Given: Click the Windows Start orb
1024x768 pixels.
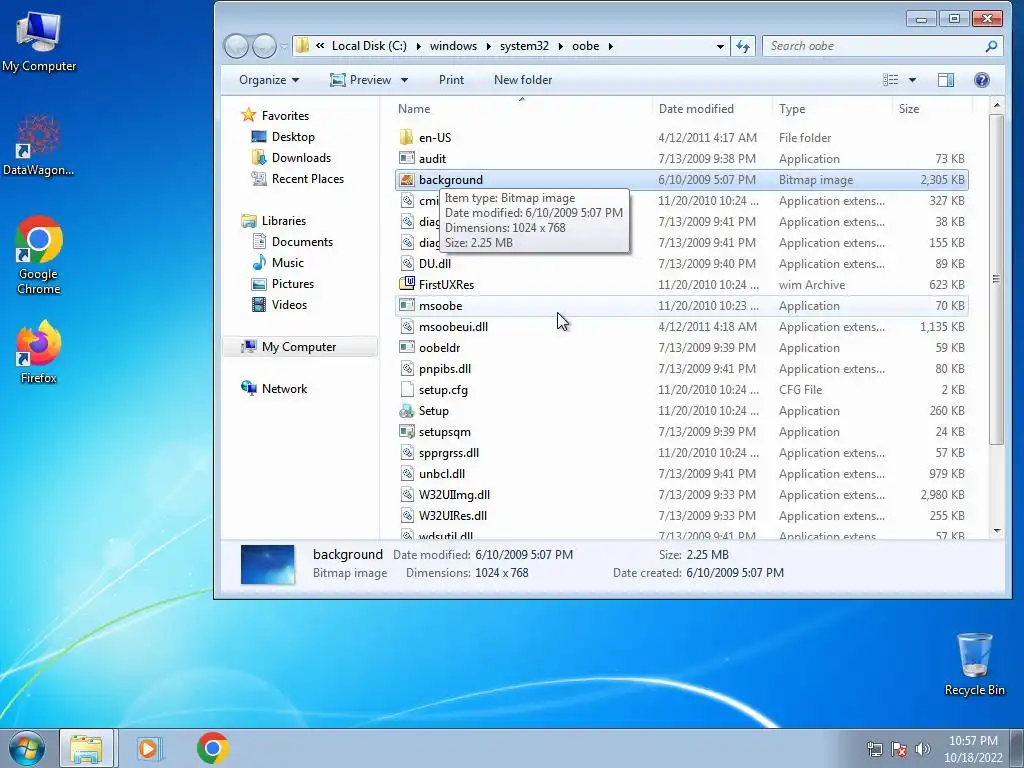Looking at the screenshot, I should (x=27, y=748).
